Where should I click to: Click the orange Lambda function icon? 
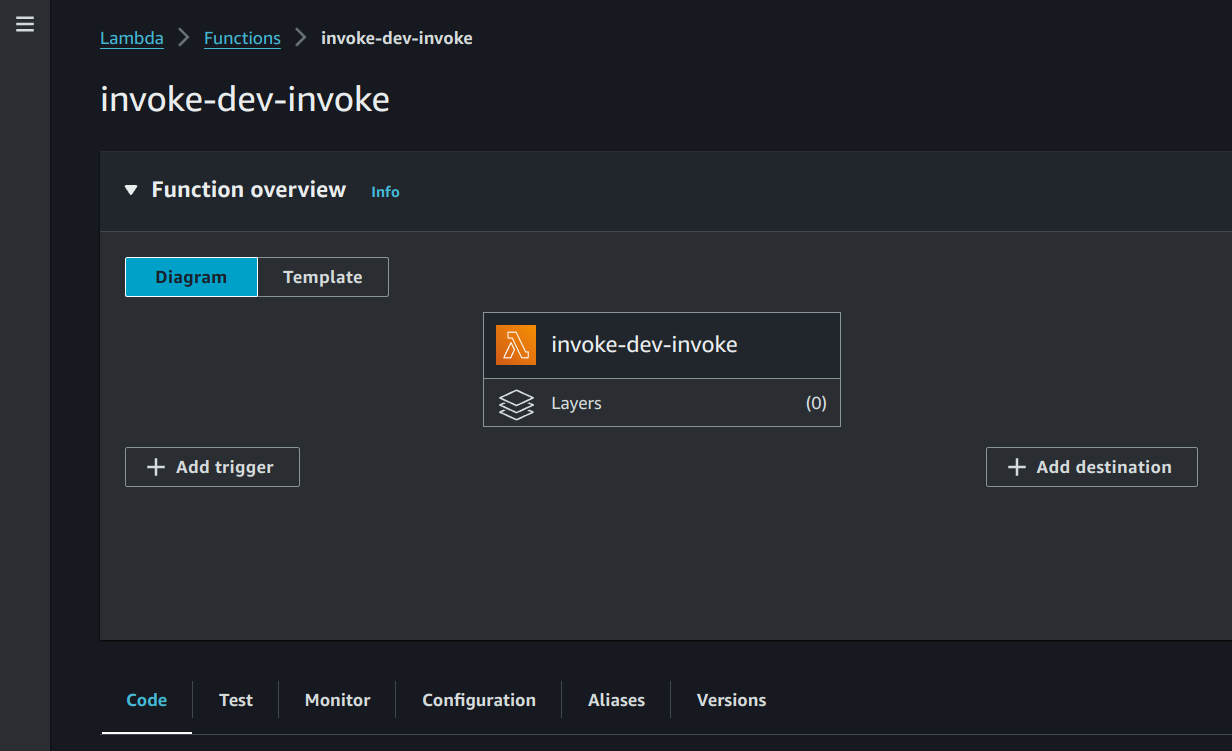point(516,345)
